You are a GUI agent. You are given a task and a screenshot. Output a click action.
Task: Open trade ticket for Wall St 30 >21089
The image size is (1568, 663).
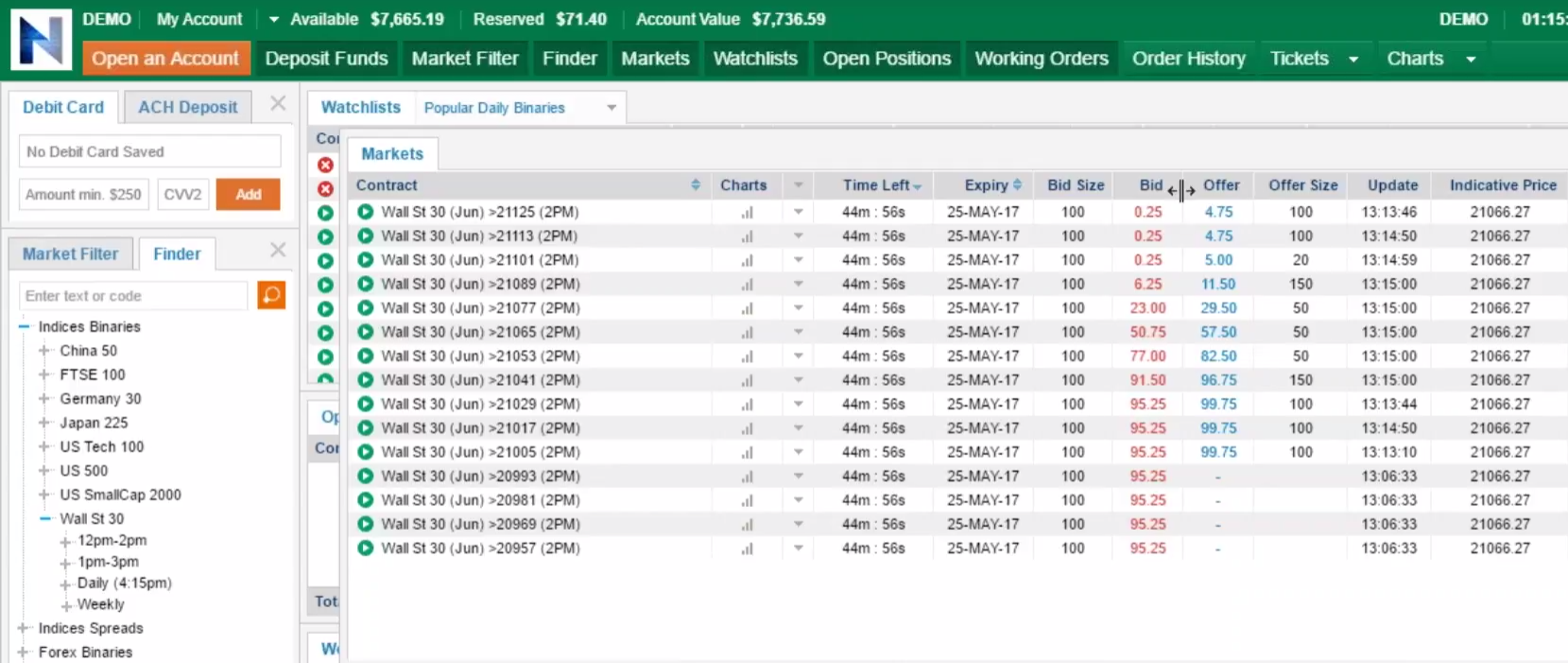click(365, 284)
